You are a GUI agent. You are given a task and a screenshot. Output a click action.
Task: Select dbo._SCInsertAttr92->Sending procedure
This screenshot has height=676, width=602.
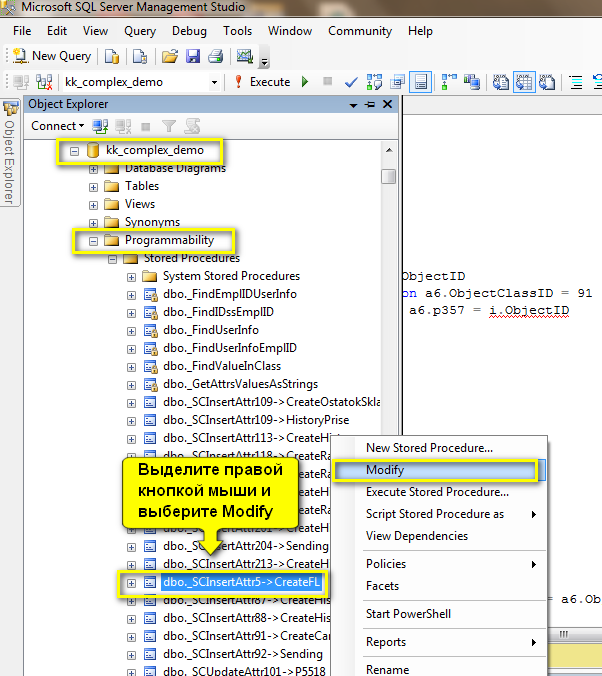pos(242,654)
